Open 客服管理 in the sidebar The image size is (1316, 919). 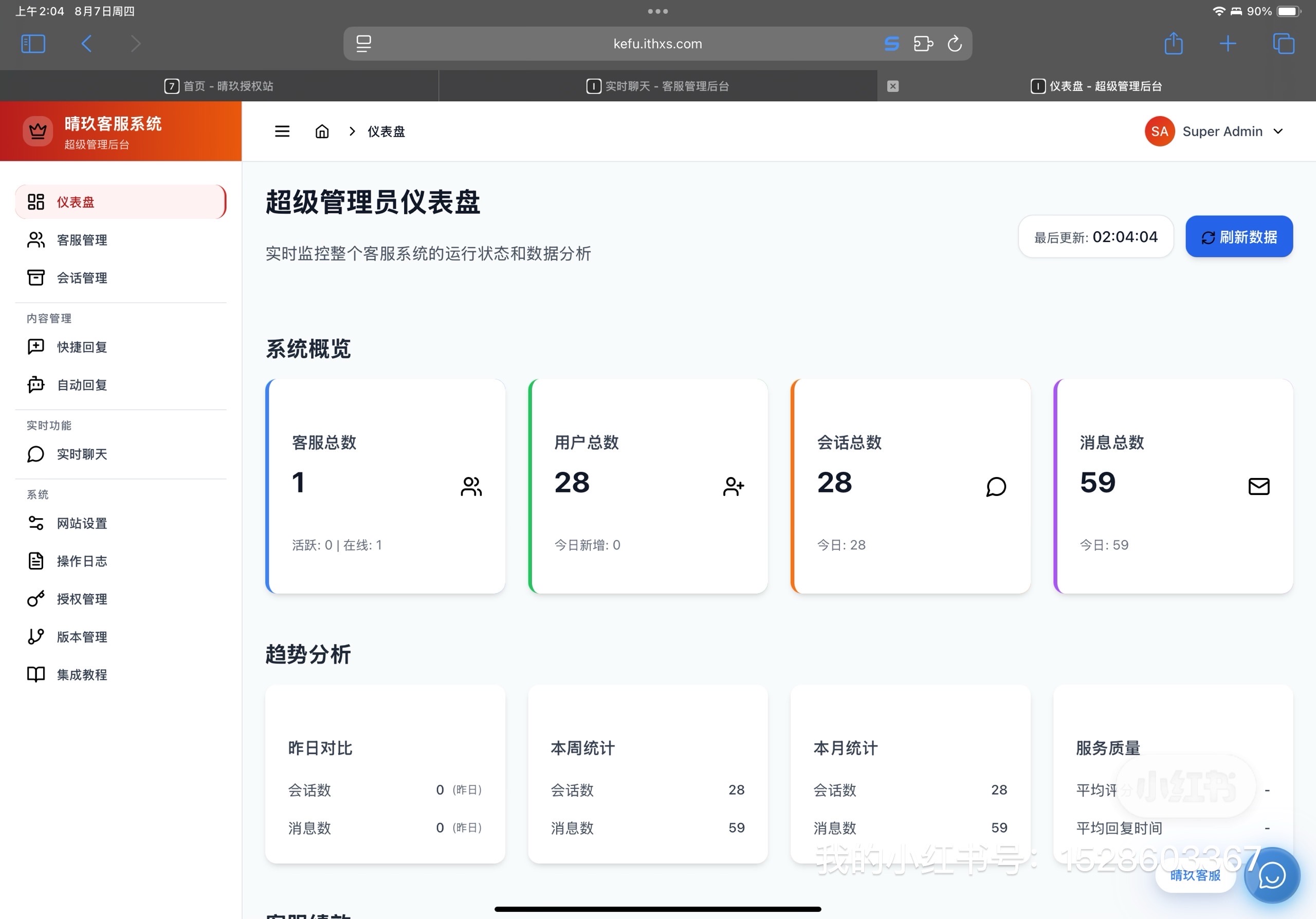click(x=81, y=240)
